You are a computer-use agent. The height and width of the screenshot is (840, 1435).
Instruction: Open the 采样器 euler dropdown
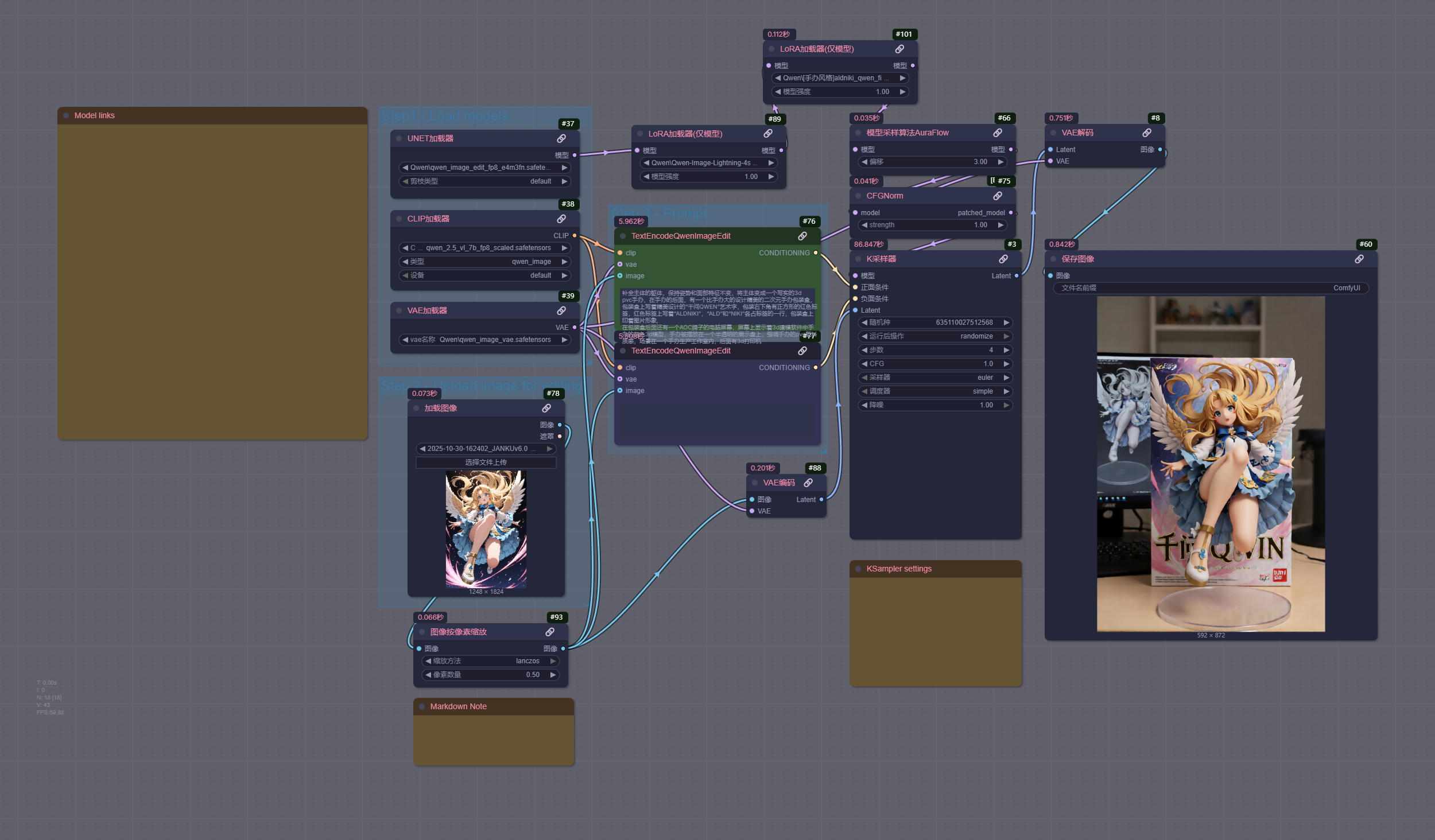[x=934, y=378]
